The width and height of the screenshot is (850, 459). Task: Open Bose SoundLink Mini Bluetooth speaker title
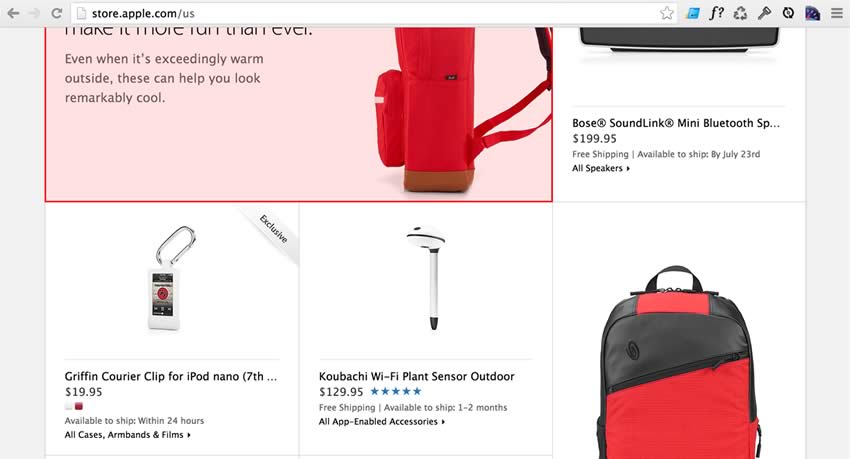coord(676,123)
